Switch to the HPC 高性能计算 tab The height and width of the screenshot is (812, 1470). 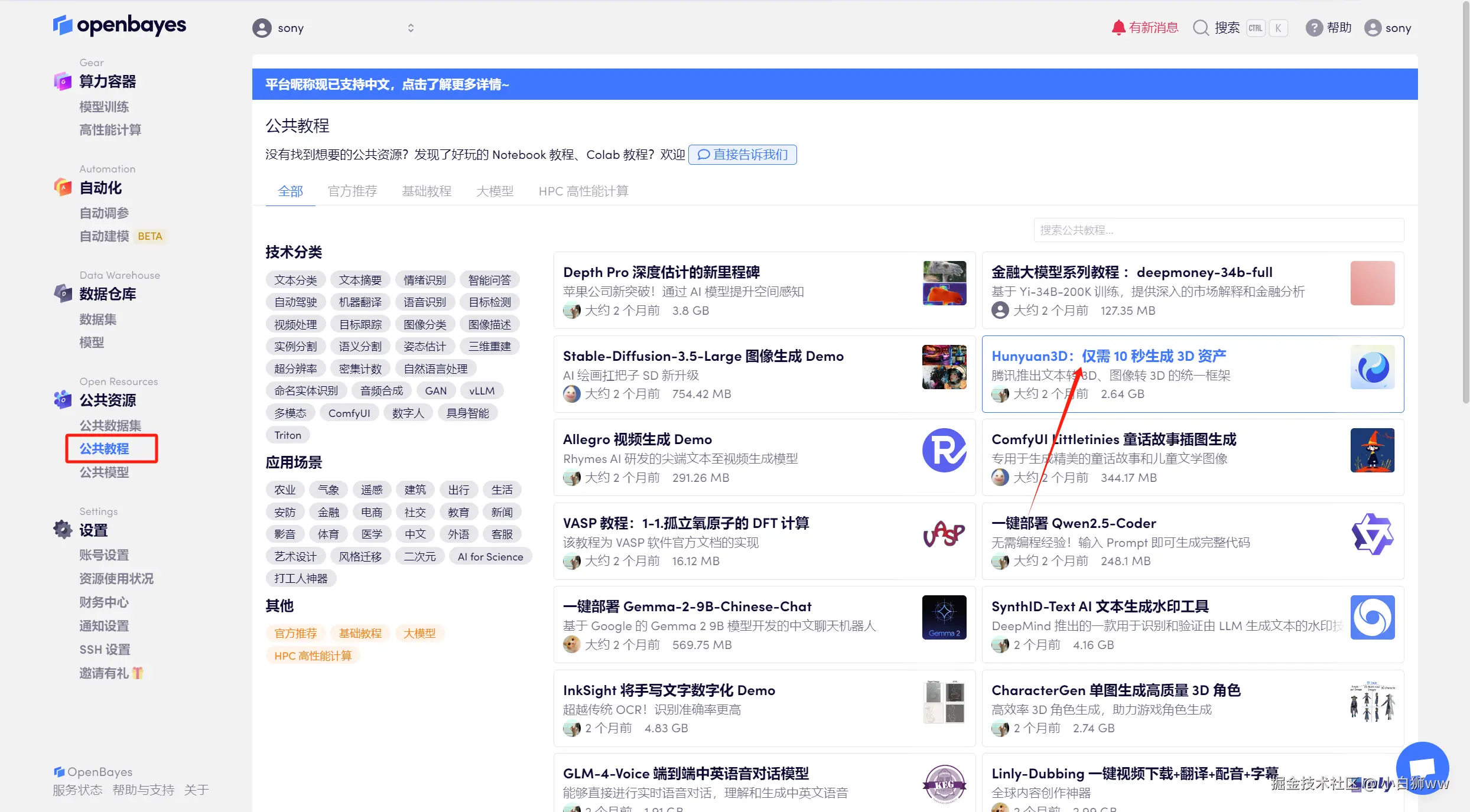tap(583, 191)
